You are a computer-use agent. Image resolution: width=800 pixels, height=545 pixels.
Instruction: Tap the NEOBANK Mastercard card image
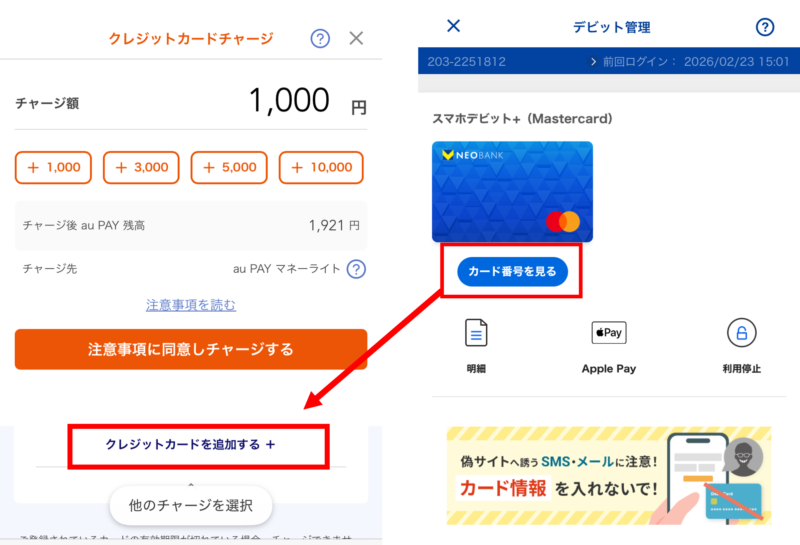(512, 191)
